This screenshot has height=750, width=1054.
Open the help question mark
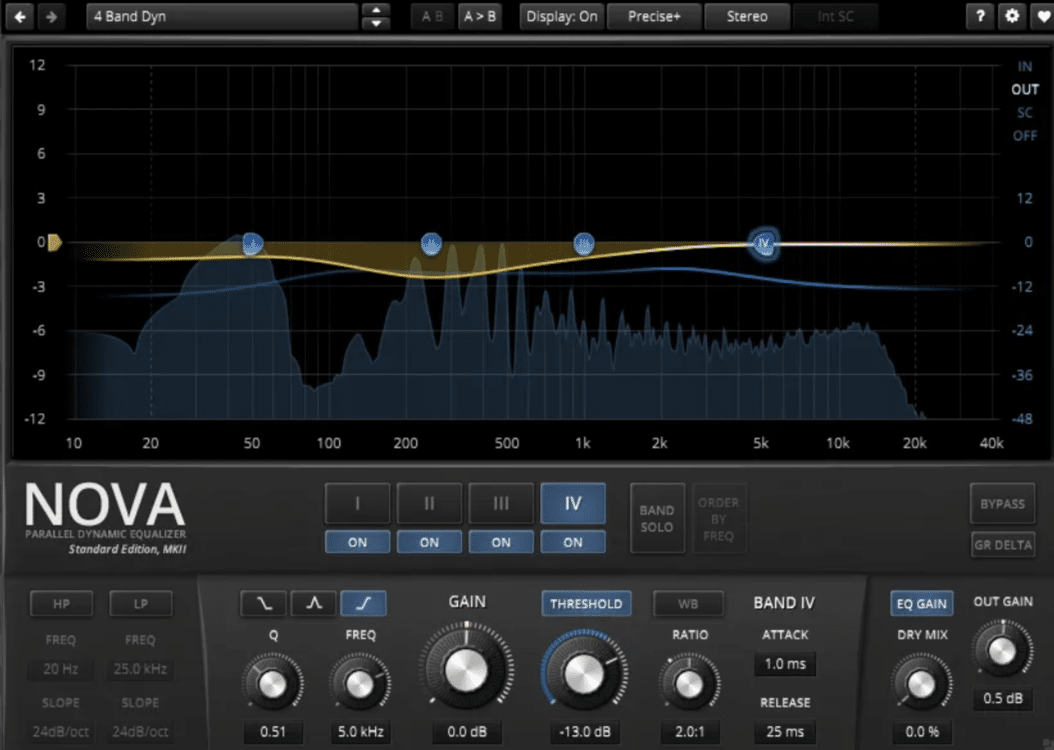(x=979, y=17)
